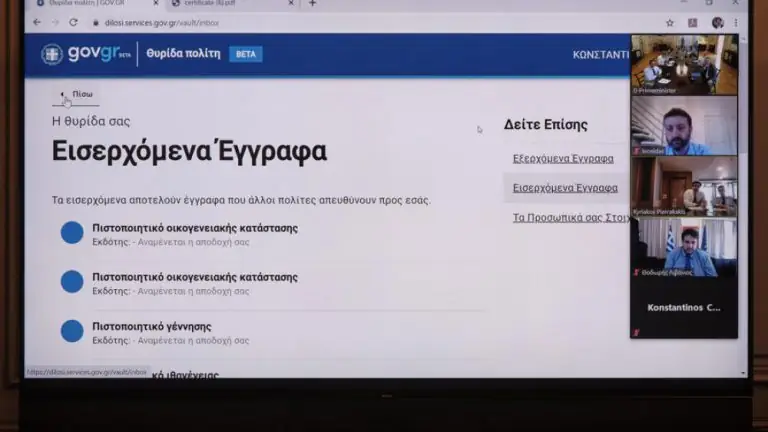Open the Εισερχόμενα Έγγραφα sidebar link
768x432 pixels.
point(565,188)
